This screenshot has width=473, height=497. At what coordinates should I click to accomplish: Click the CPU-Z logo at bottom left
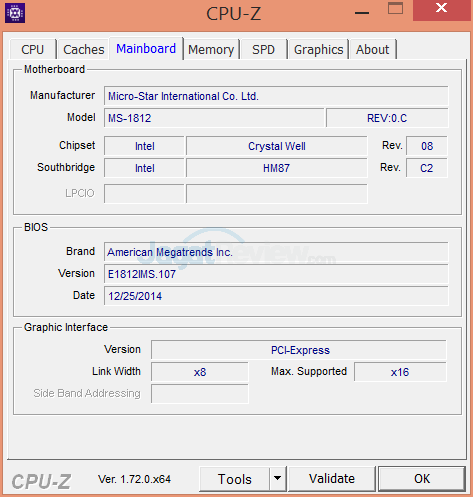click(x=41, y=482)
